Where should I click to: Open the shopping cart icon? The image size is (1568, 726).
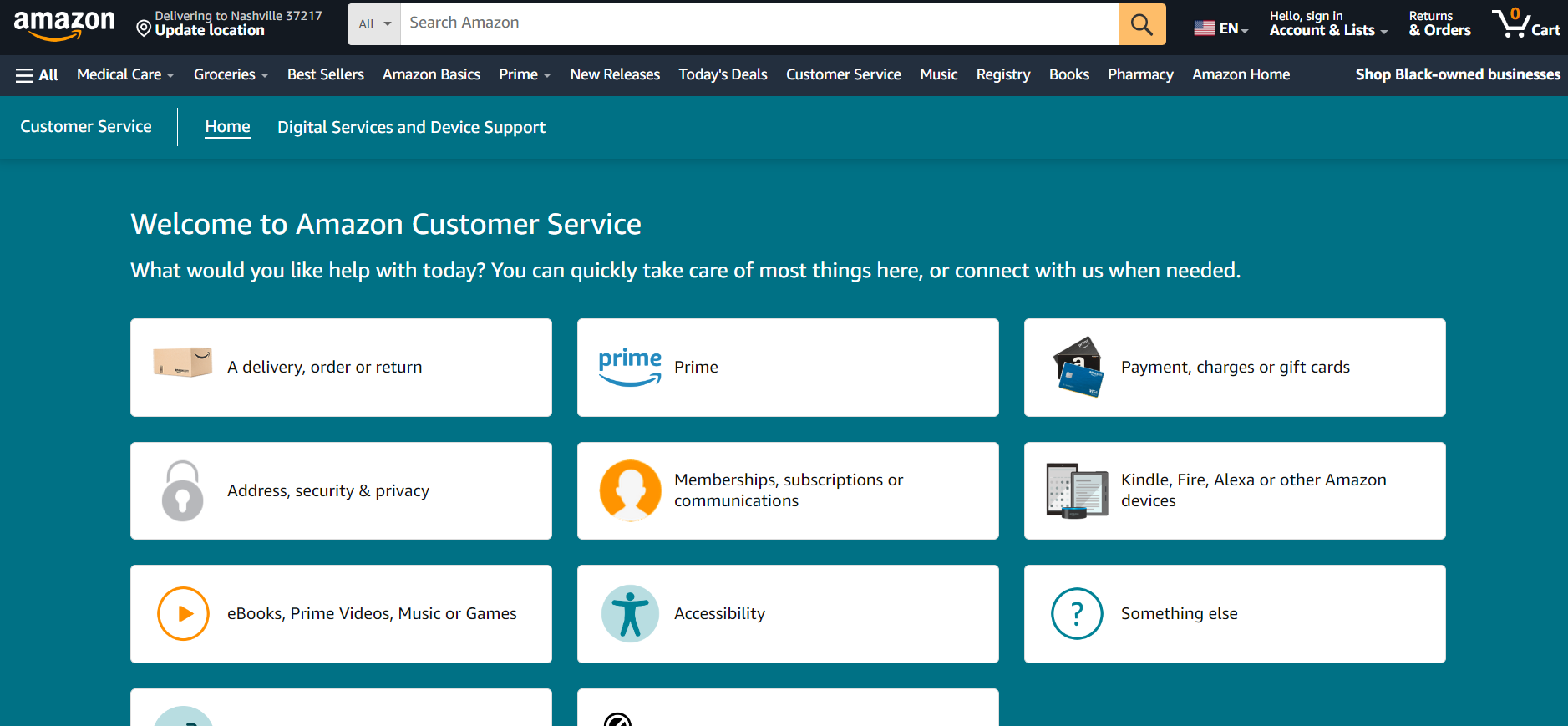point(1510,23)
